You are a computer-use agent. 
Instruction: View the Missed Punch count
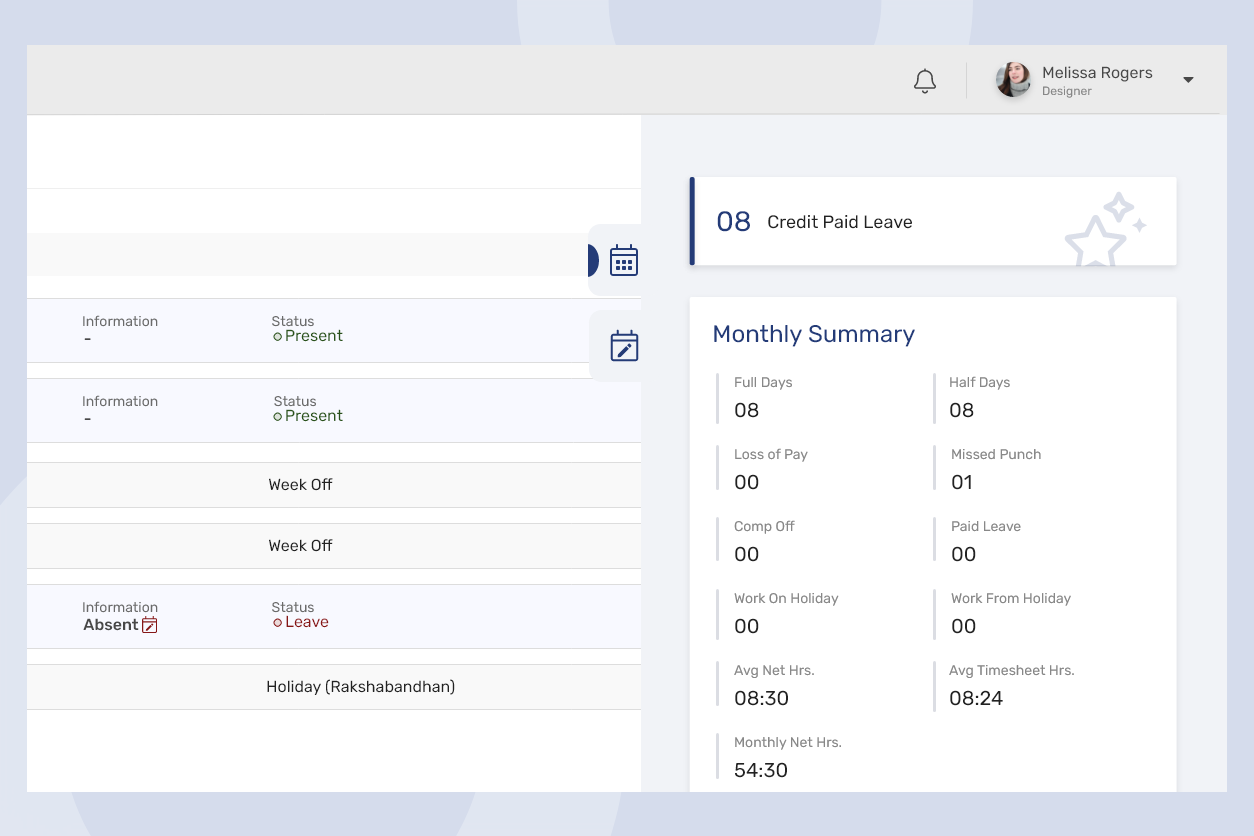(961, 482)
